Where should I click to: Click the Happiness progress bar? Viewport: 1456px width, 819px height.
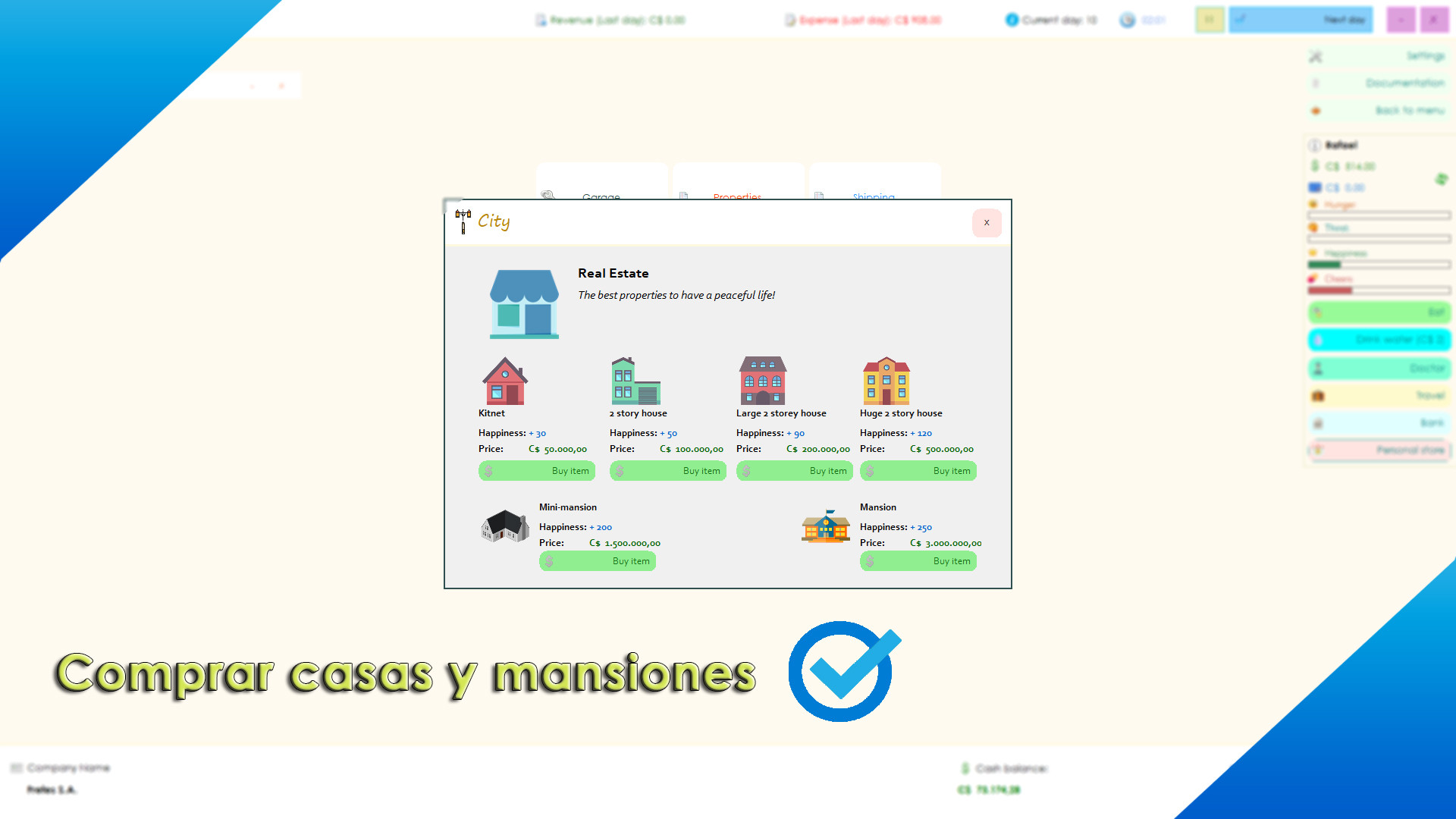point(1379,265)
